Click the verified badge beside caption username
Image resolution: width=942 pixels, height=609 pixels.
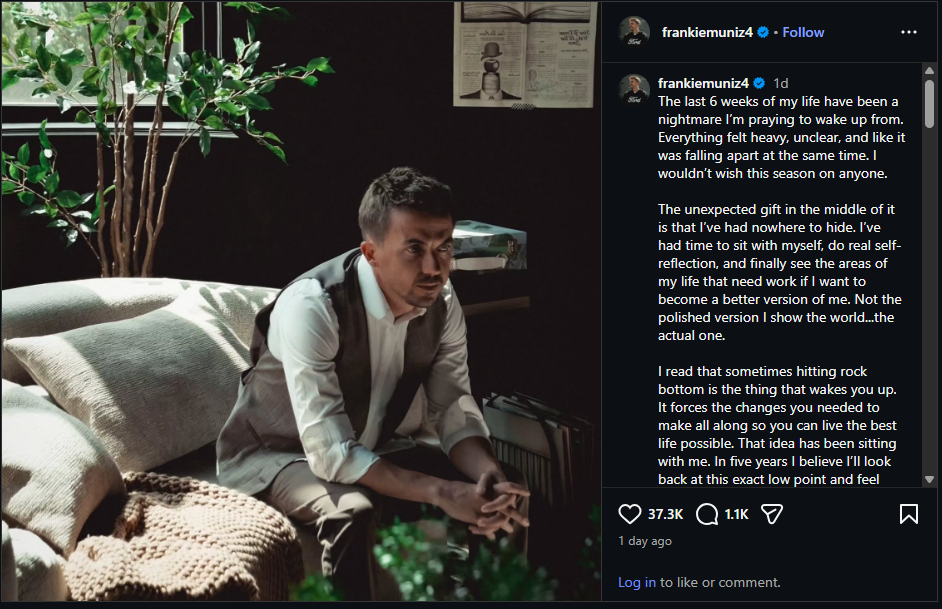point(759,83)
